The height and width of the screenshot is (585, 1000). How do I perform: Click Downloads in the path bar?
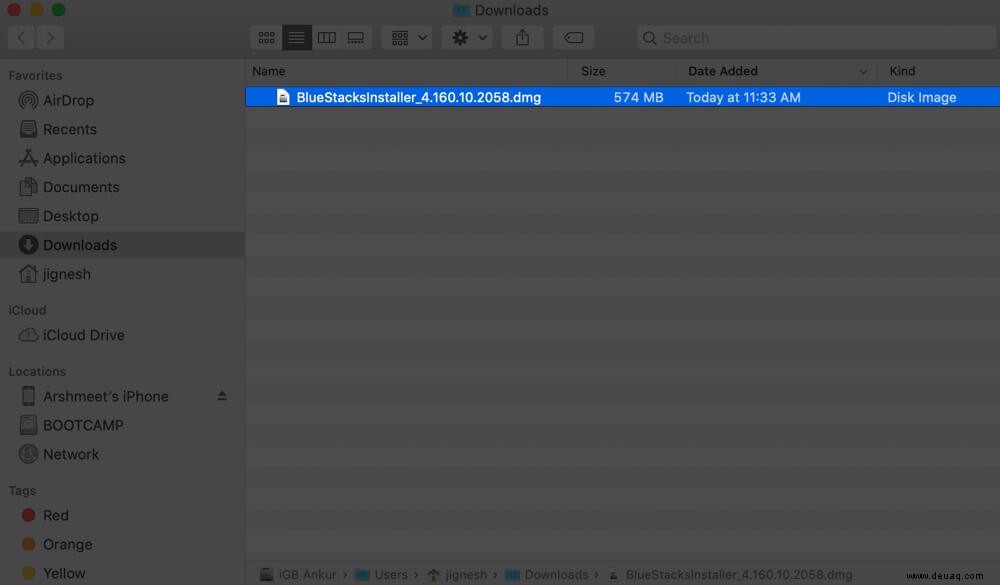point(556,575)
